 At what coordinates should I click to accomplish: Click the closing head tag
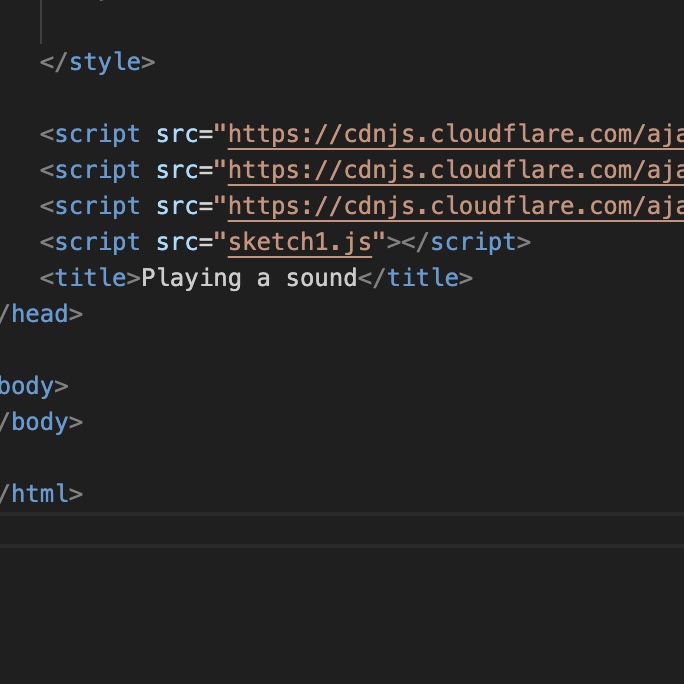41,314
